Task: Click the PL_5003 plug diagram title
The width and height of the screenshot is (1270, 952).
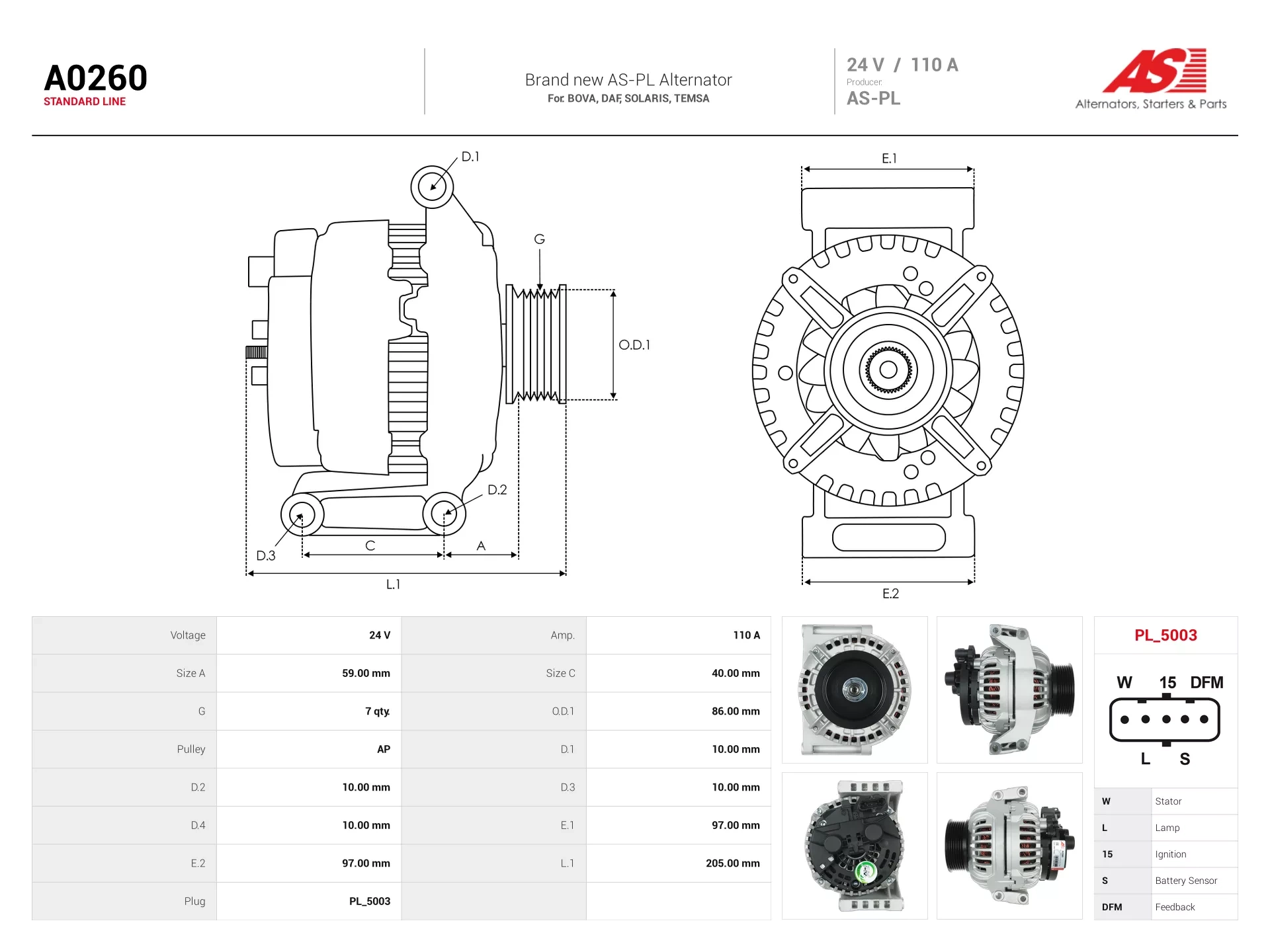Action: click(1165, 635)
